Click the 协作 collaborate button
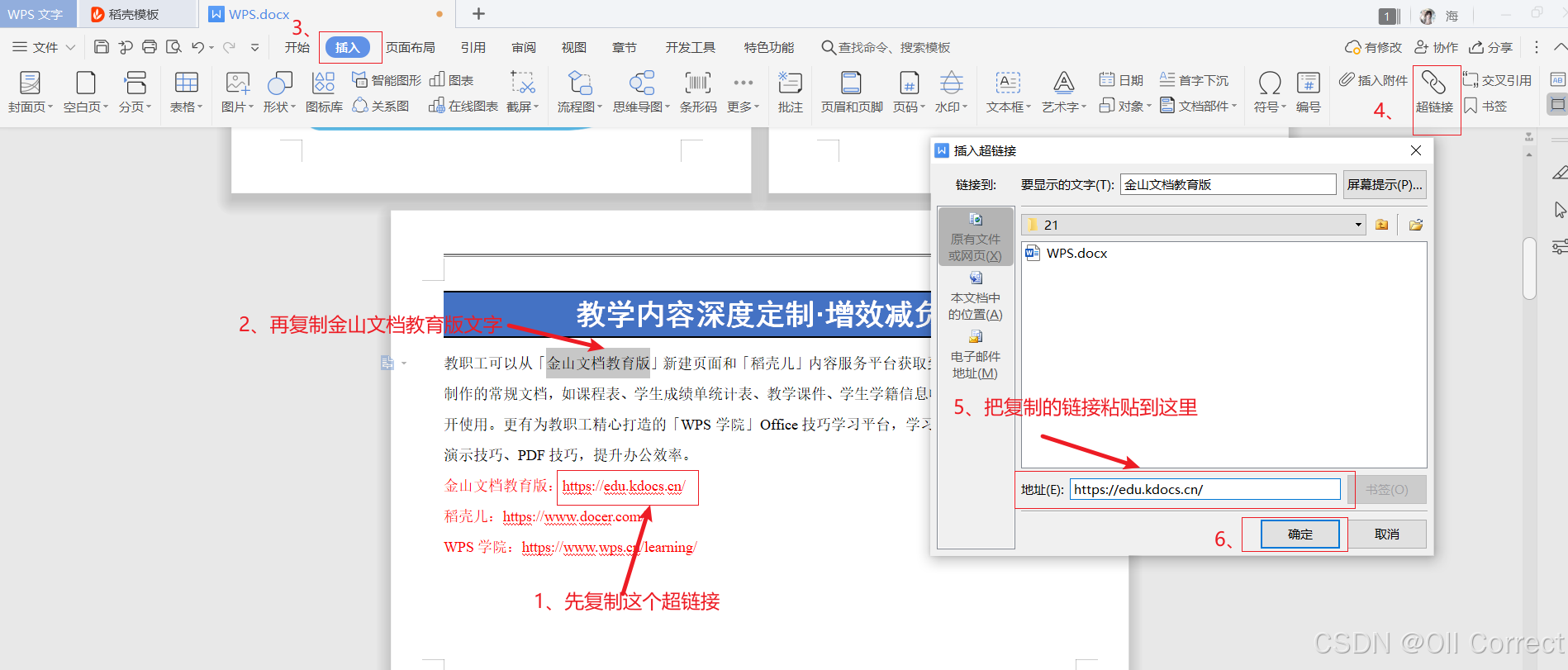Screen dimensions: 1568x670 coord(1437,47)
